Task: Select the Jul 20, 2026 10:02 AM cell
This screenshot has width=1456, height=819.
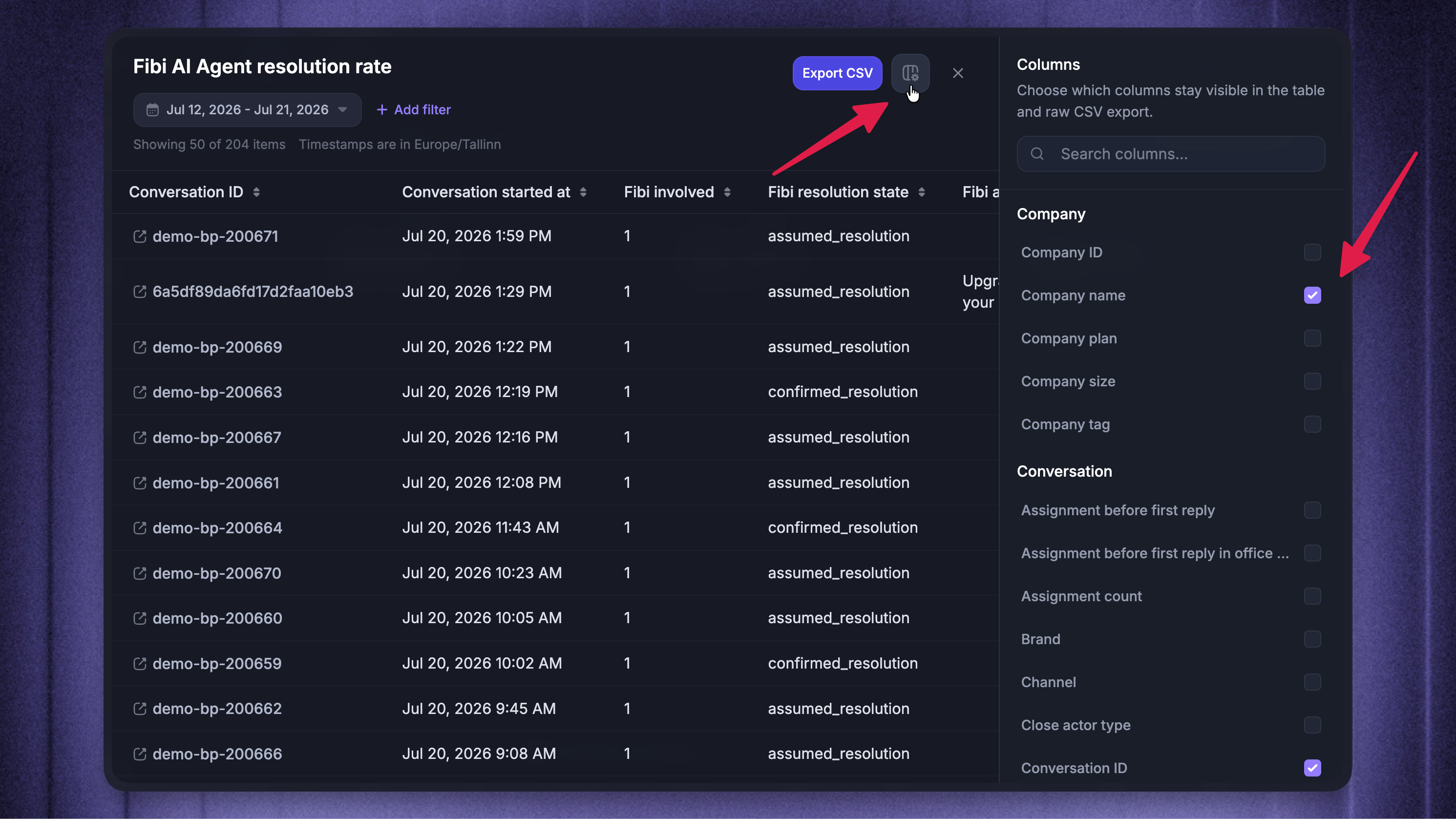Action: (x=482, y=664)
